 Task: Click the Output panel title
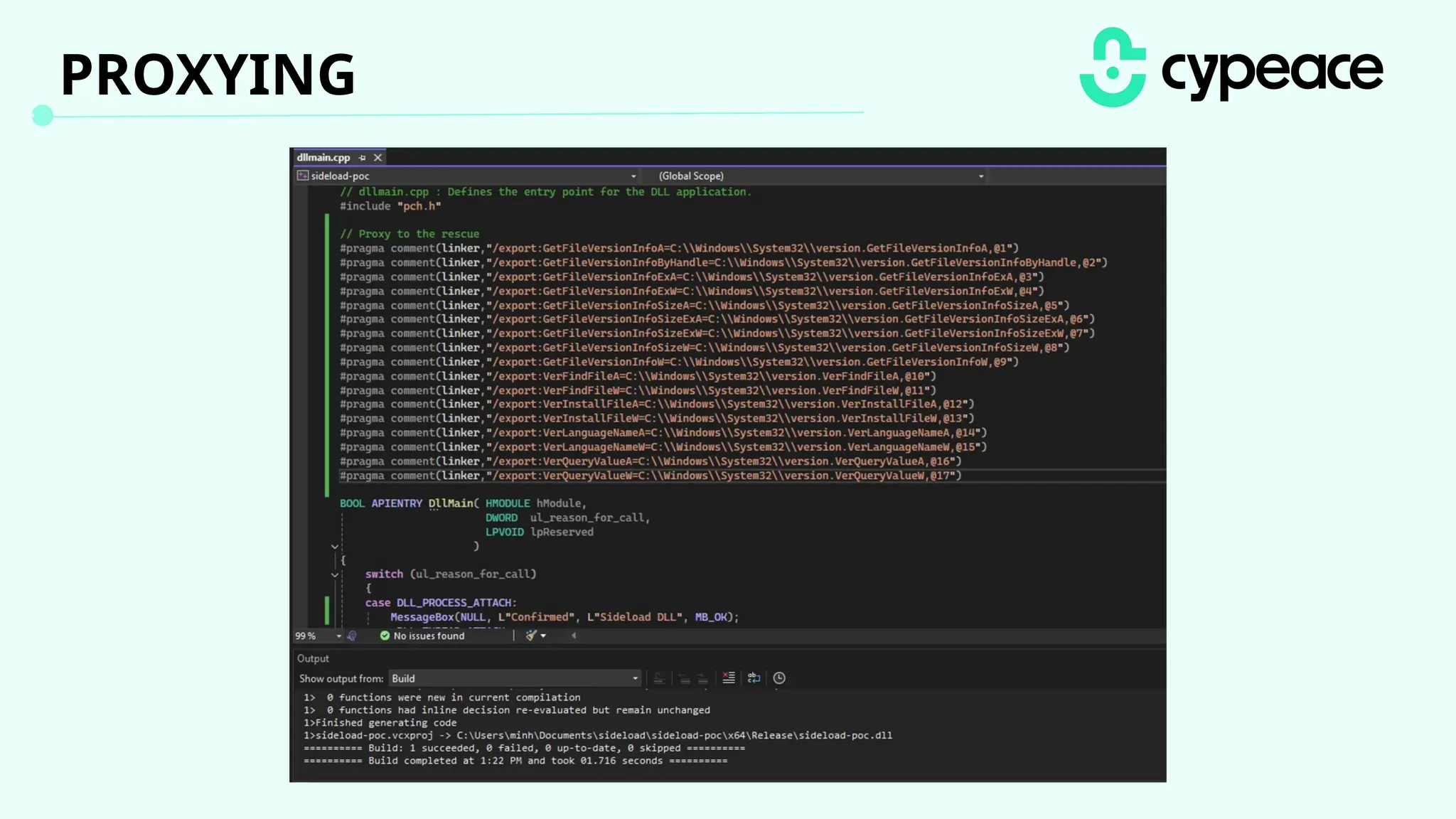(313, 658)
